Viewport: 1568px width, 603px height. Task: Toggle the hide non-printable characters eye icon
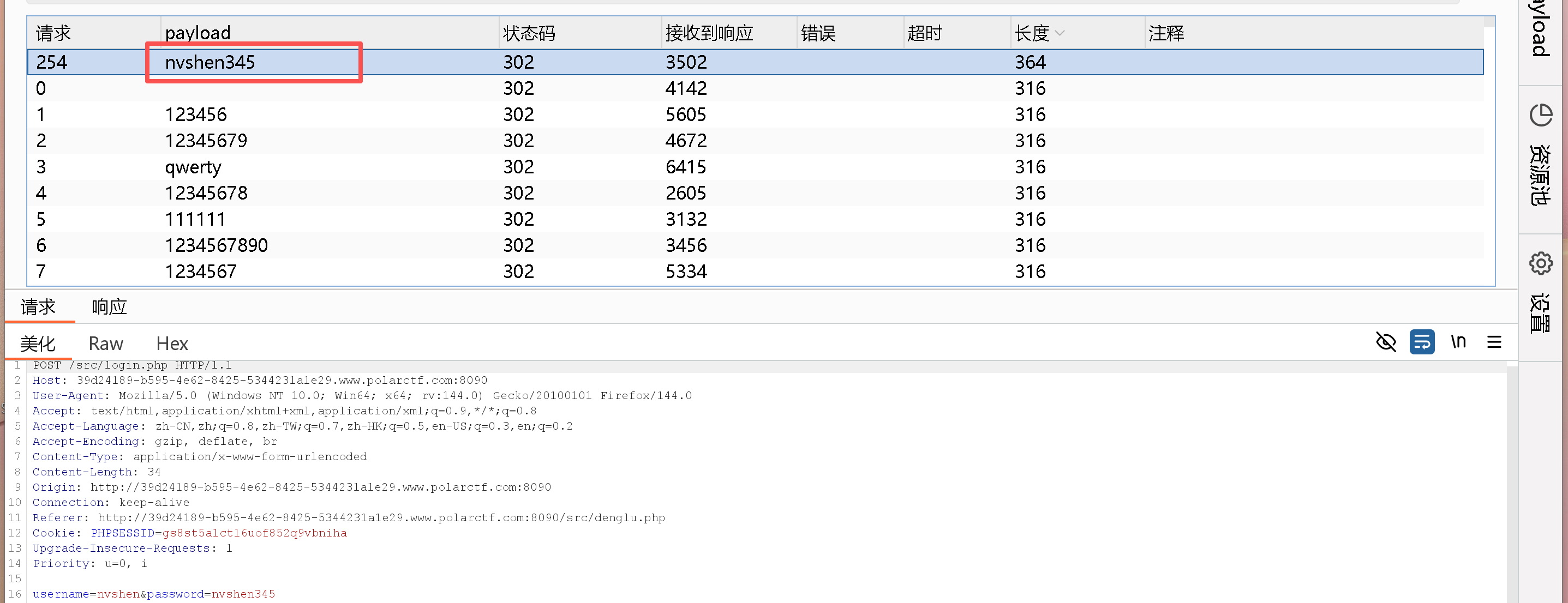[1385, 342]
